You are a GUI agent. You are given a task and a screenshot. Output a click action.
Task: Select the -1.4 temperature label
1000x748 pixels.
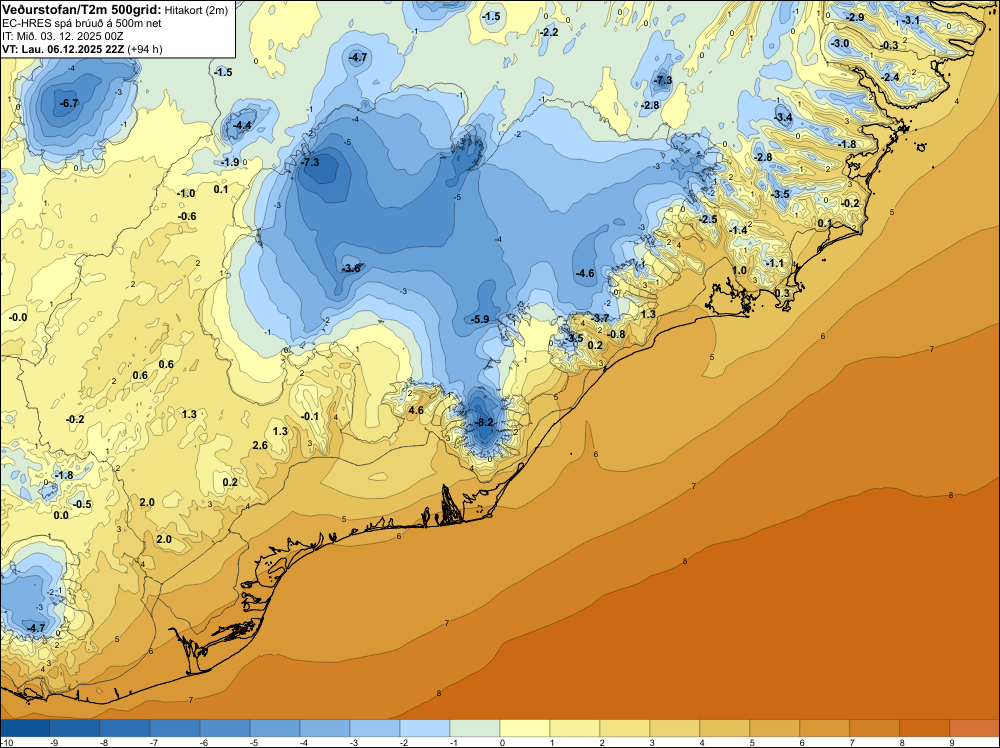(738, 230)
